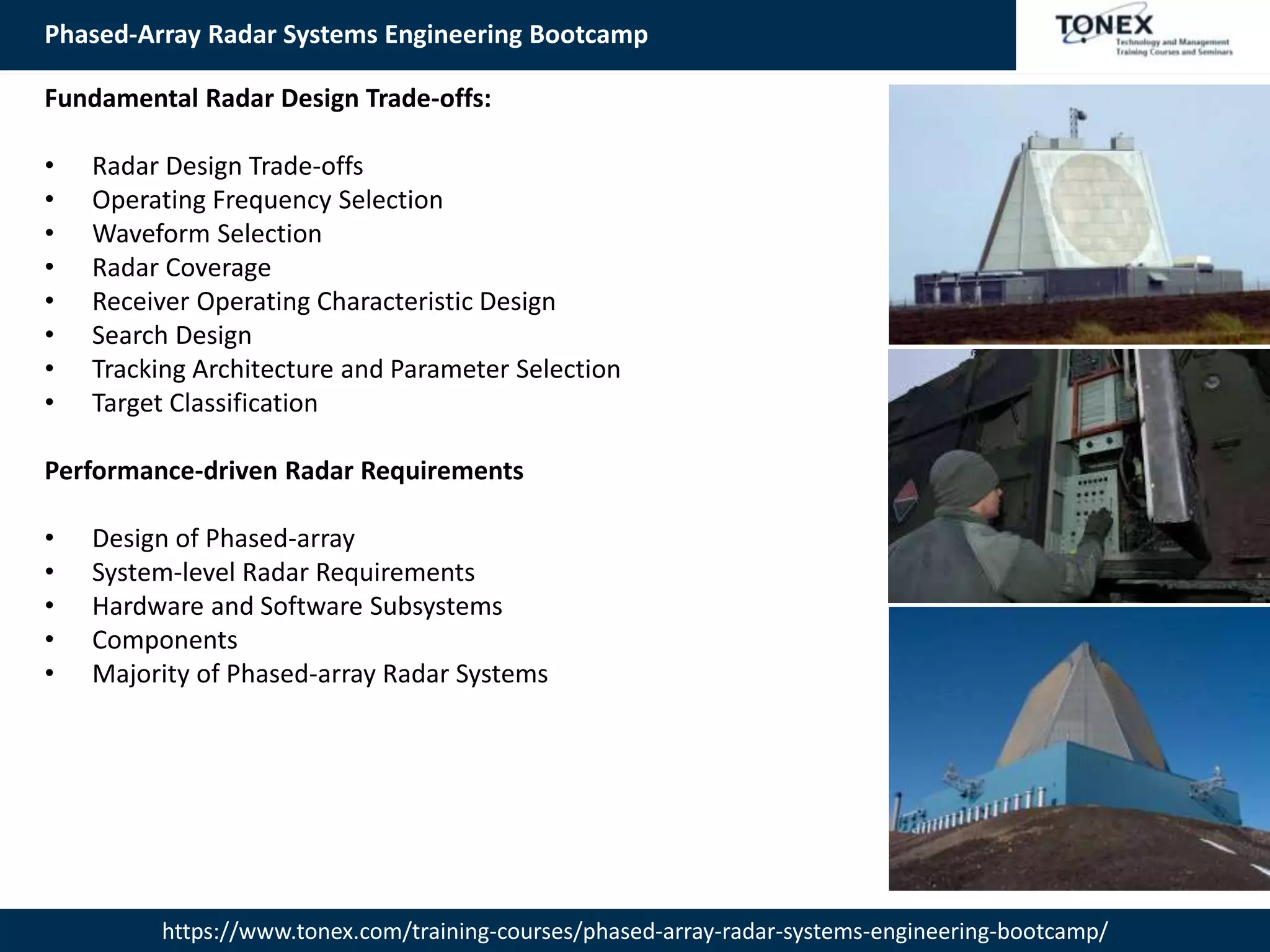Click the Components bullet item

click(x=164, y=640)
